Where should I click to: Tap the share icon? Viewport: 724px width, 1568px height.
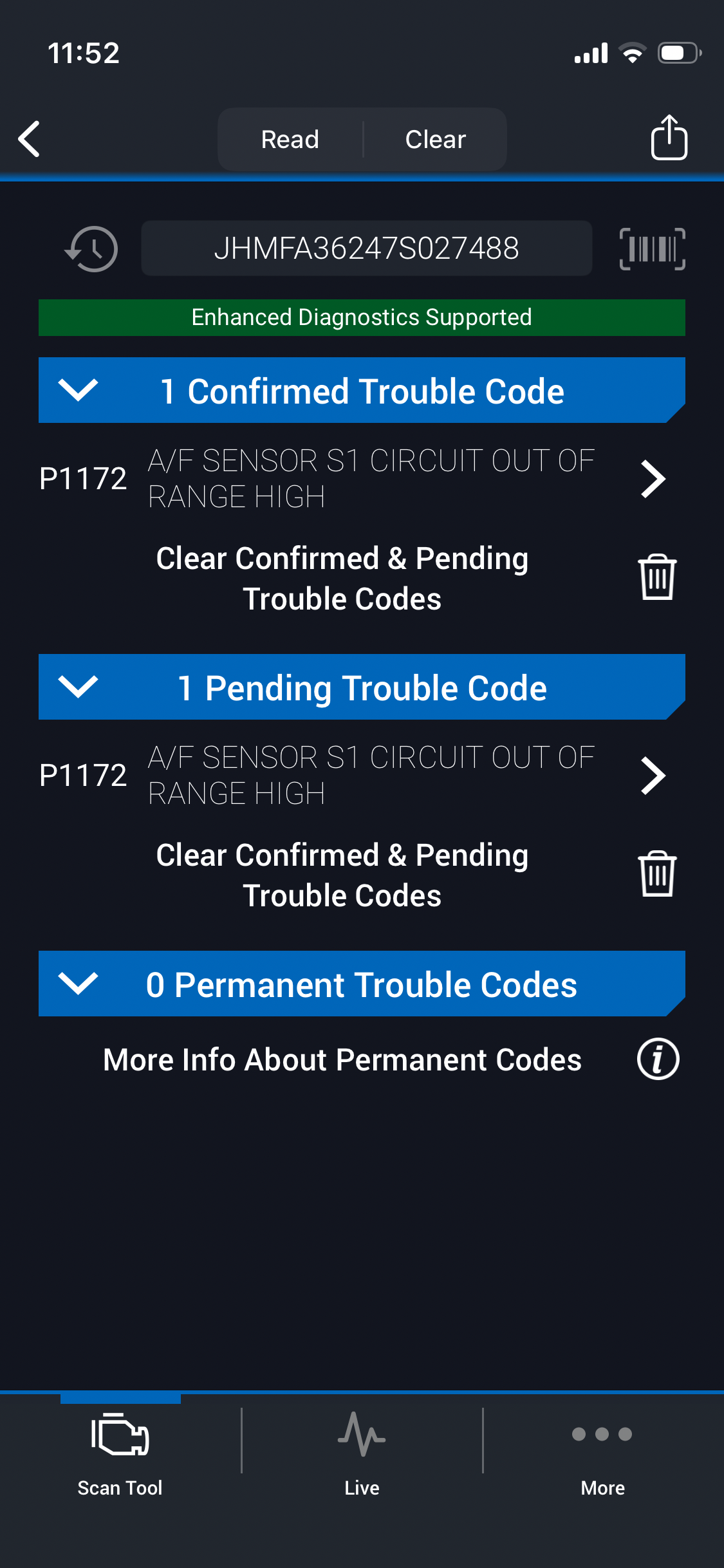pos(669,138)
